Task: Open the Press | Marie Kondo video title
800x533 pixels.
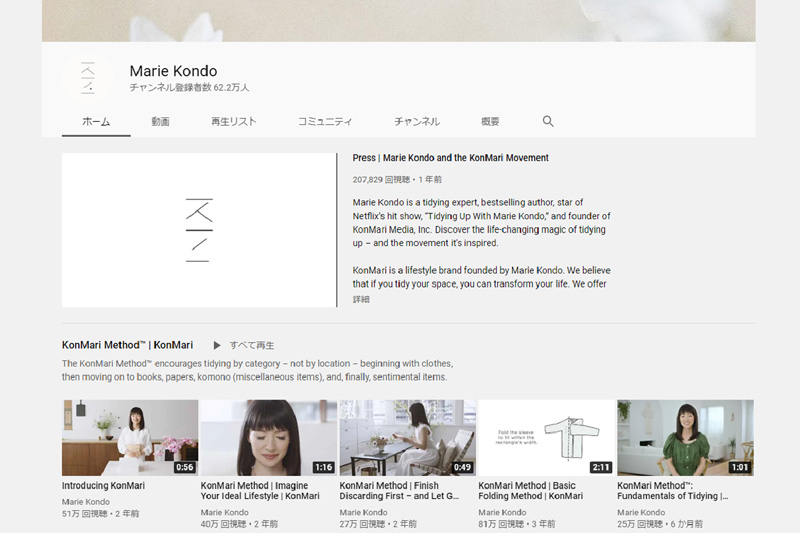Action: click(x=451, y=158)
